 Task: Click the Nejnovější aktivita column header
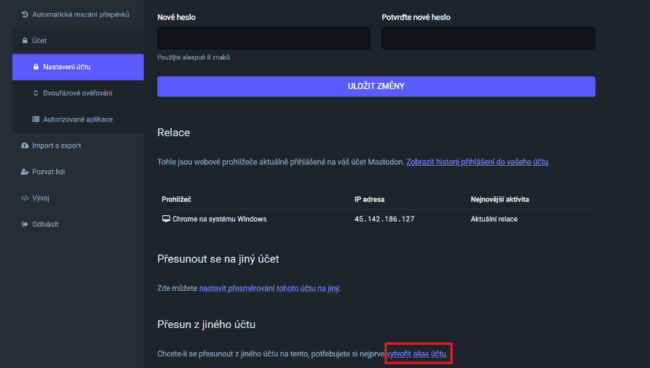pos(500,199)
